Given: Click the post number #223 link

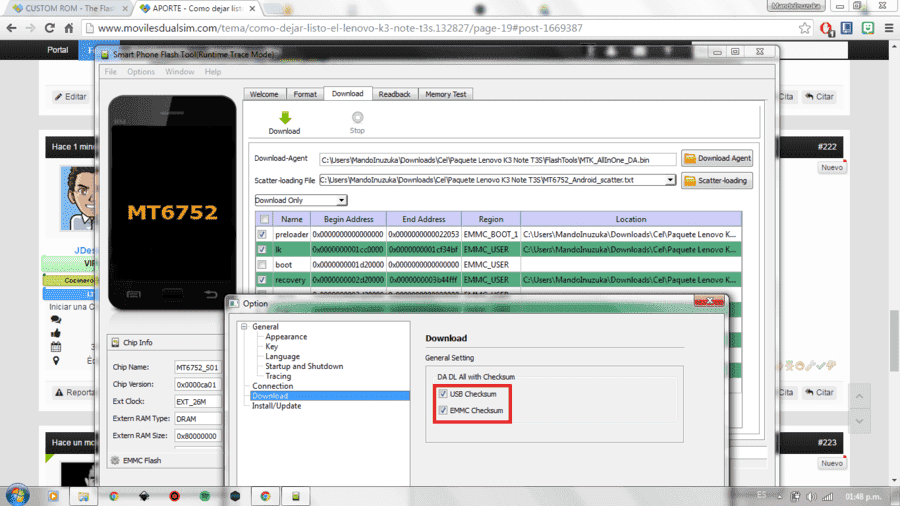Looking at the screenshot, I should pos(827,442).
